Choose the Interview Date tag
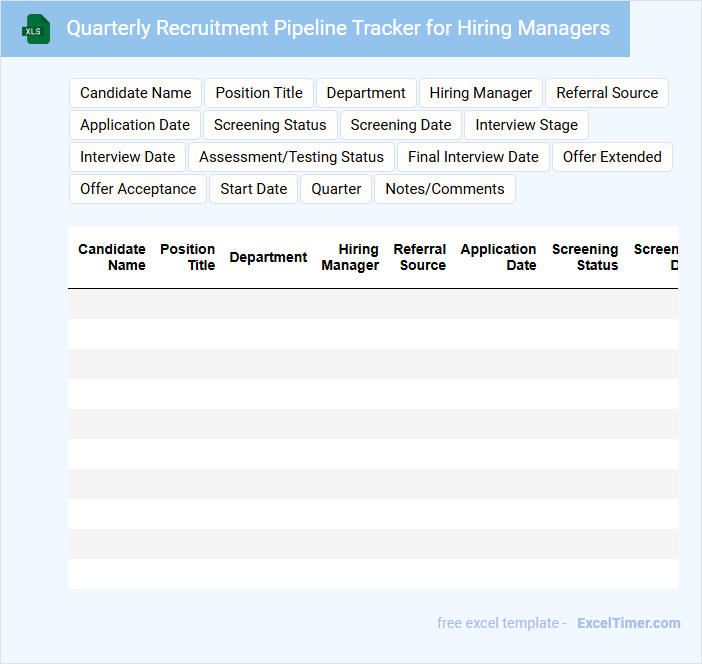The height and width of the screenshot is (664, 702). [x=128, y=157]
